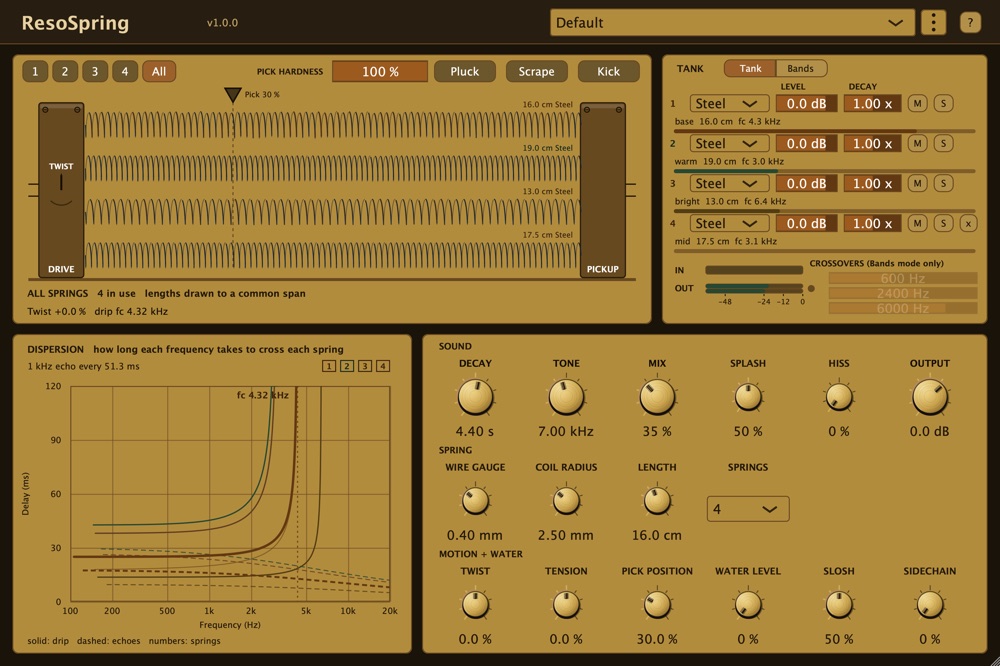Viewport: 1000px width, 666px height.
Task: Remove spring 4 with x button
Action: tap(968, 223)
